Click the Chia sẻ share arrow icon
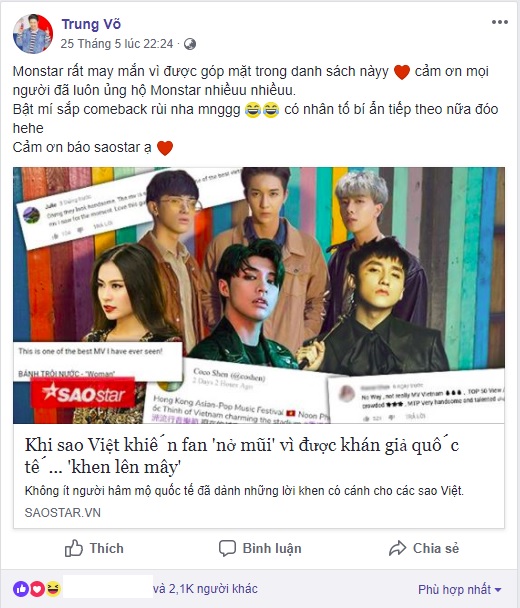This screenshot has width=520, height=608. point(397,548)
